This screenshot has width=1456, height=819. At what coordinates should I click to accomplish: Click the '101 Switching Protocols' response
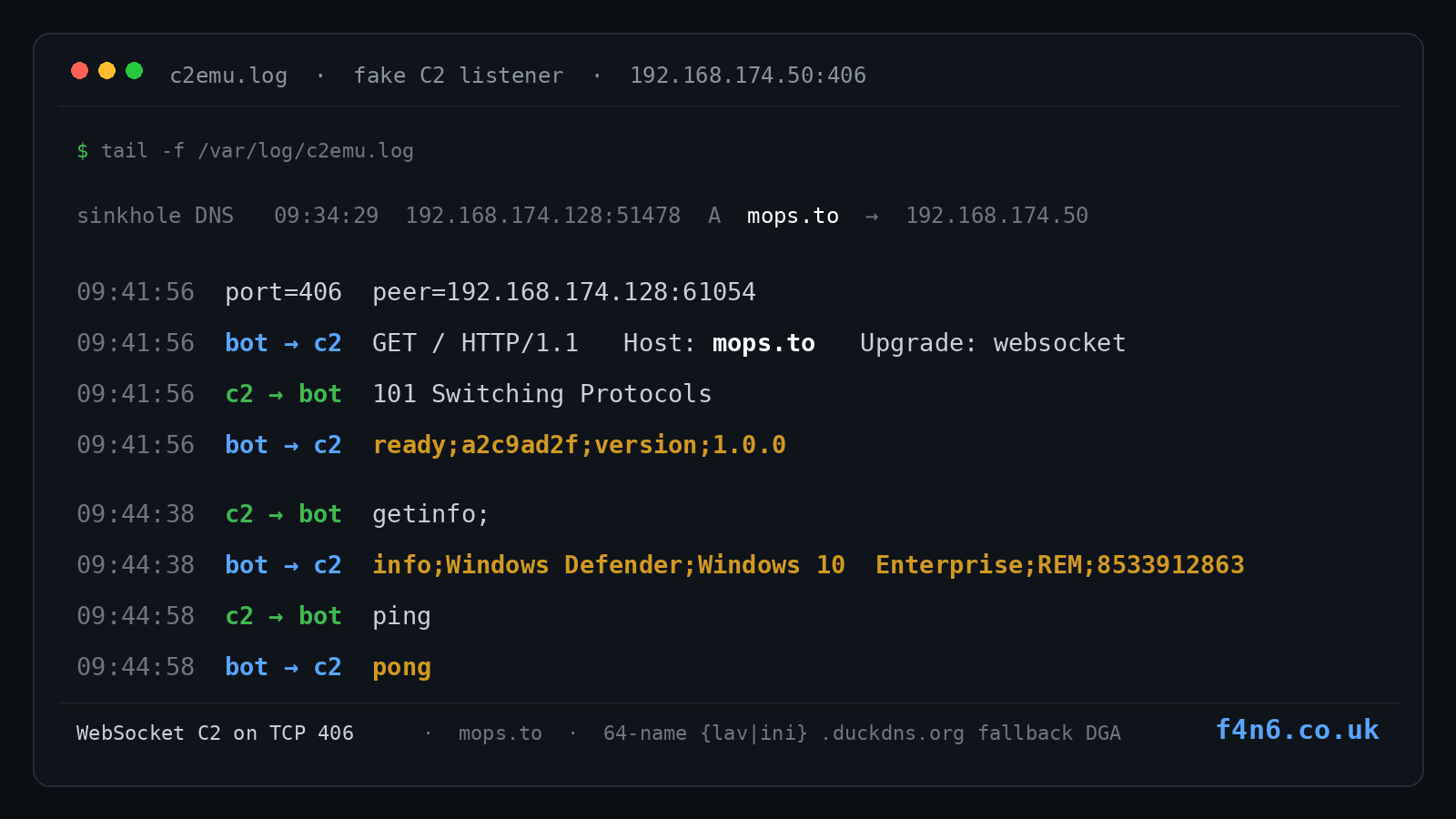(542, 394)
